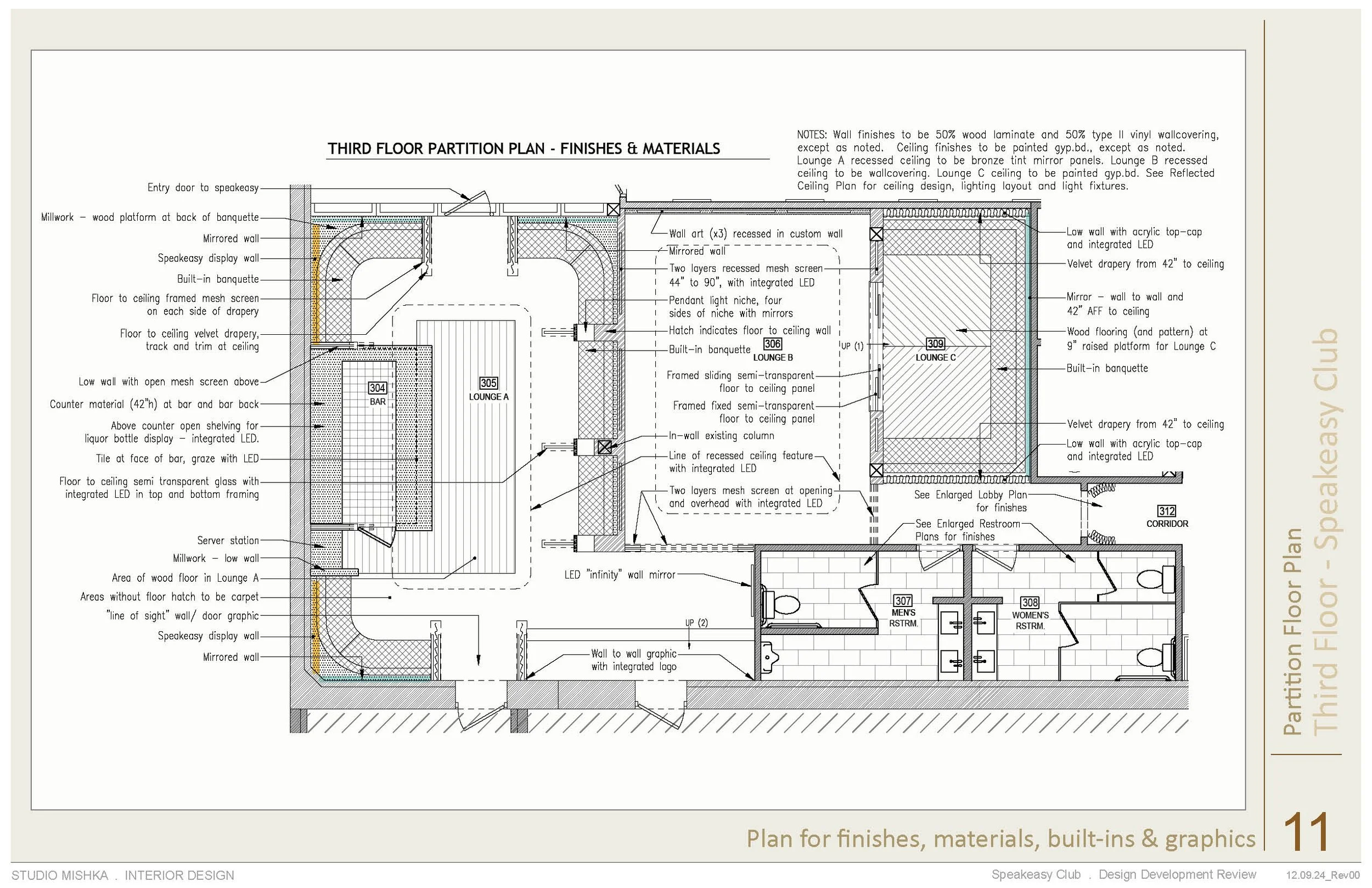Image resolution: width=1372 pixels, height=888 pixels.
Task: Click the in-wall existing column symbol
Action: 604,447
